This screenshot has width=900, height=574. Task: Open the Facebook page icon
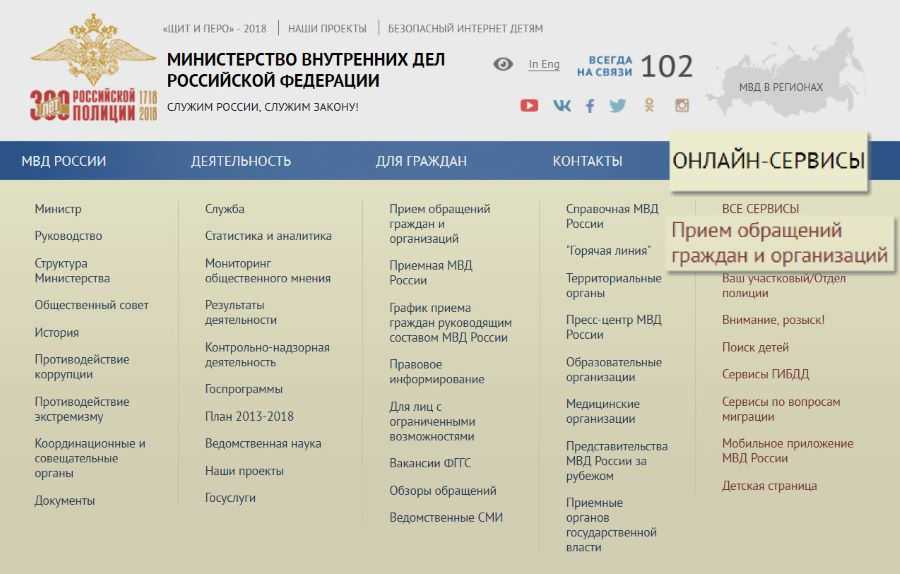coord(590,105)
